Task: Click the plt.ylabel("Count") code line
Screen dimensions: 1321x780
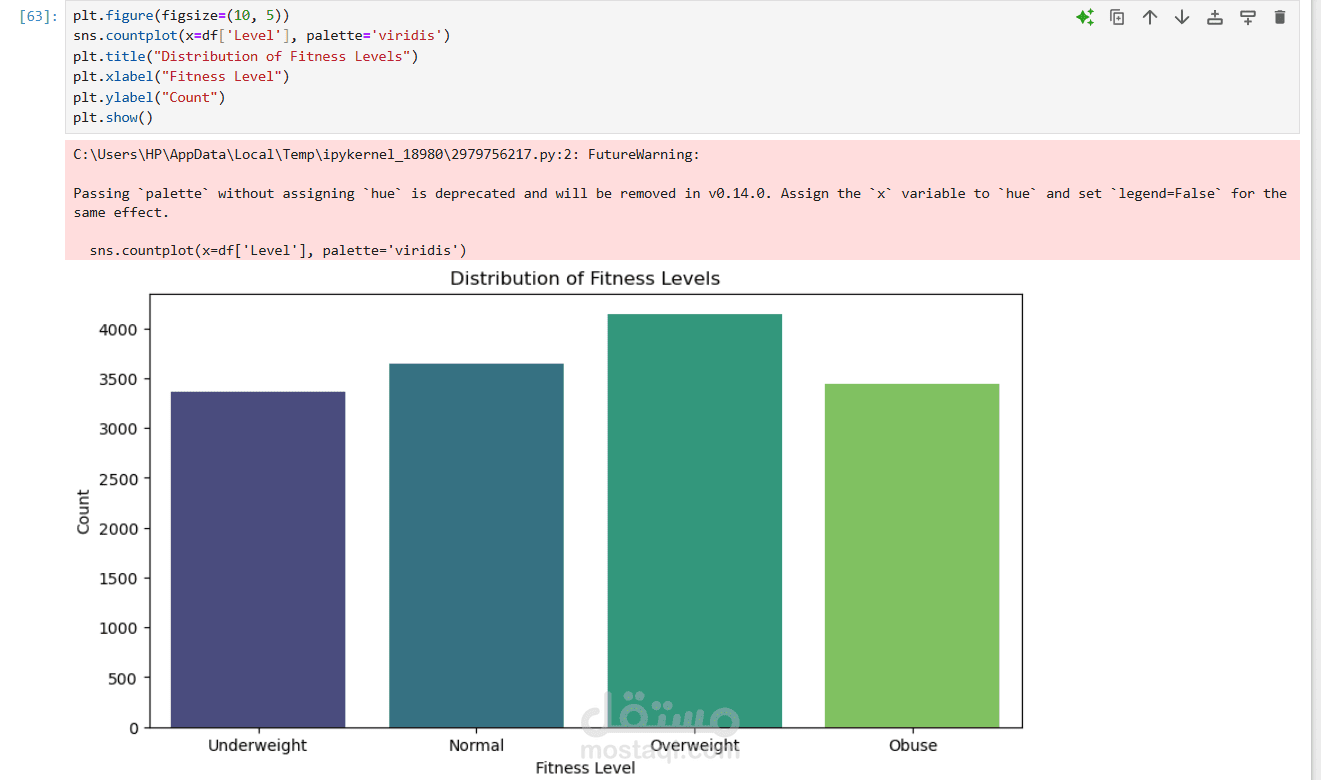Action: click(149, 97)
